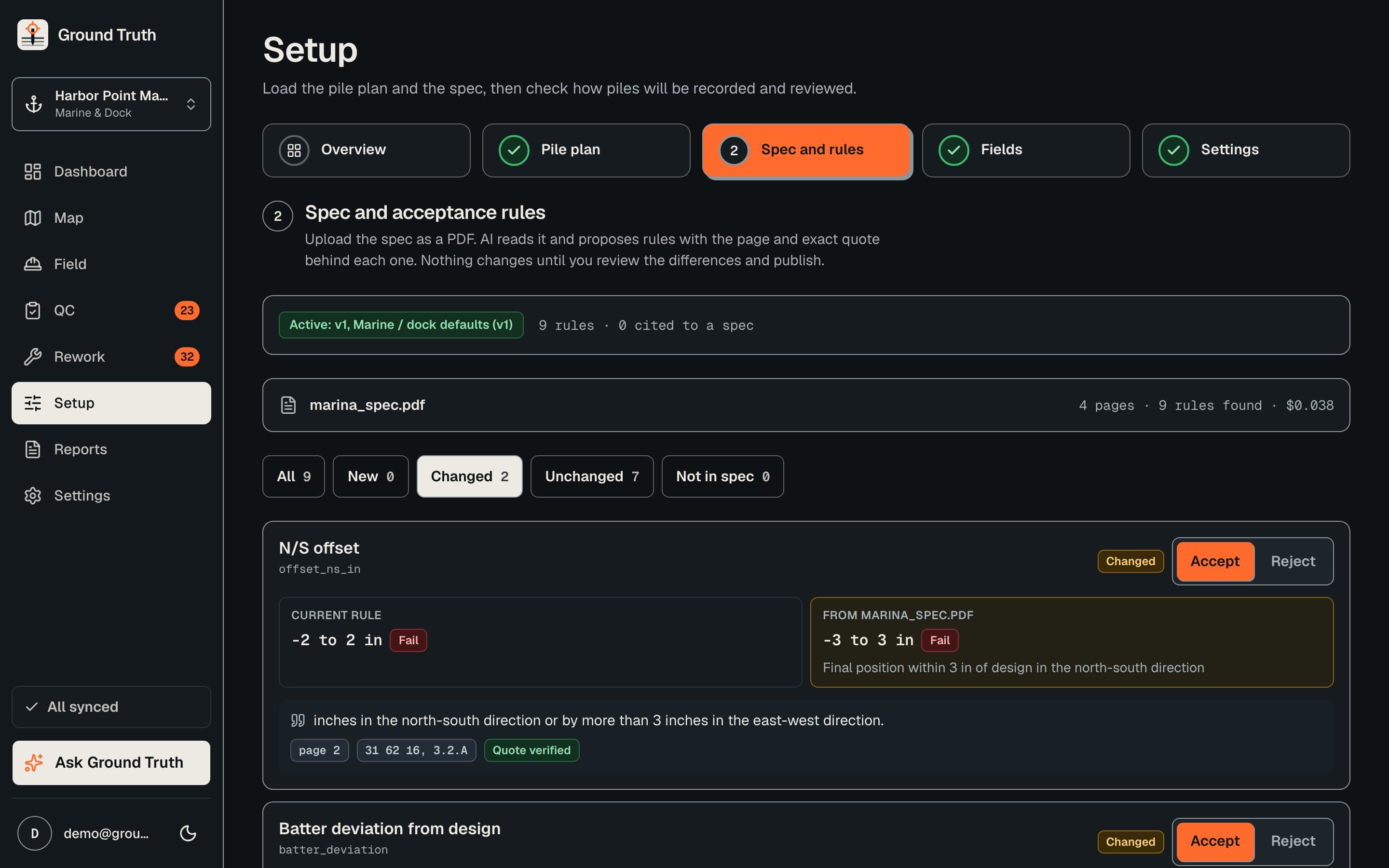The width and height of the screenshot is (1389, 868).
Task: Open the Rework page
Action: point(111,357)
